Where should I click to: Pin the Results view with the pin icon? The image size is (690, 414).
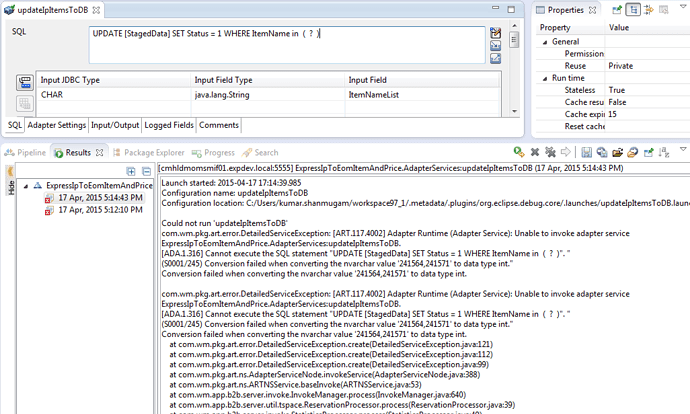click(648, 152)
